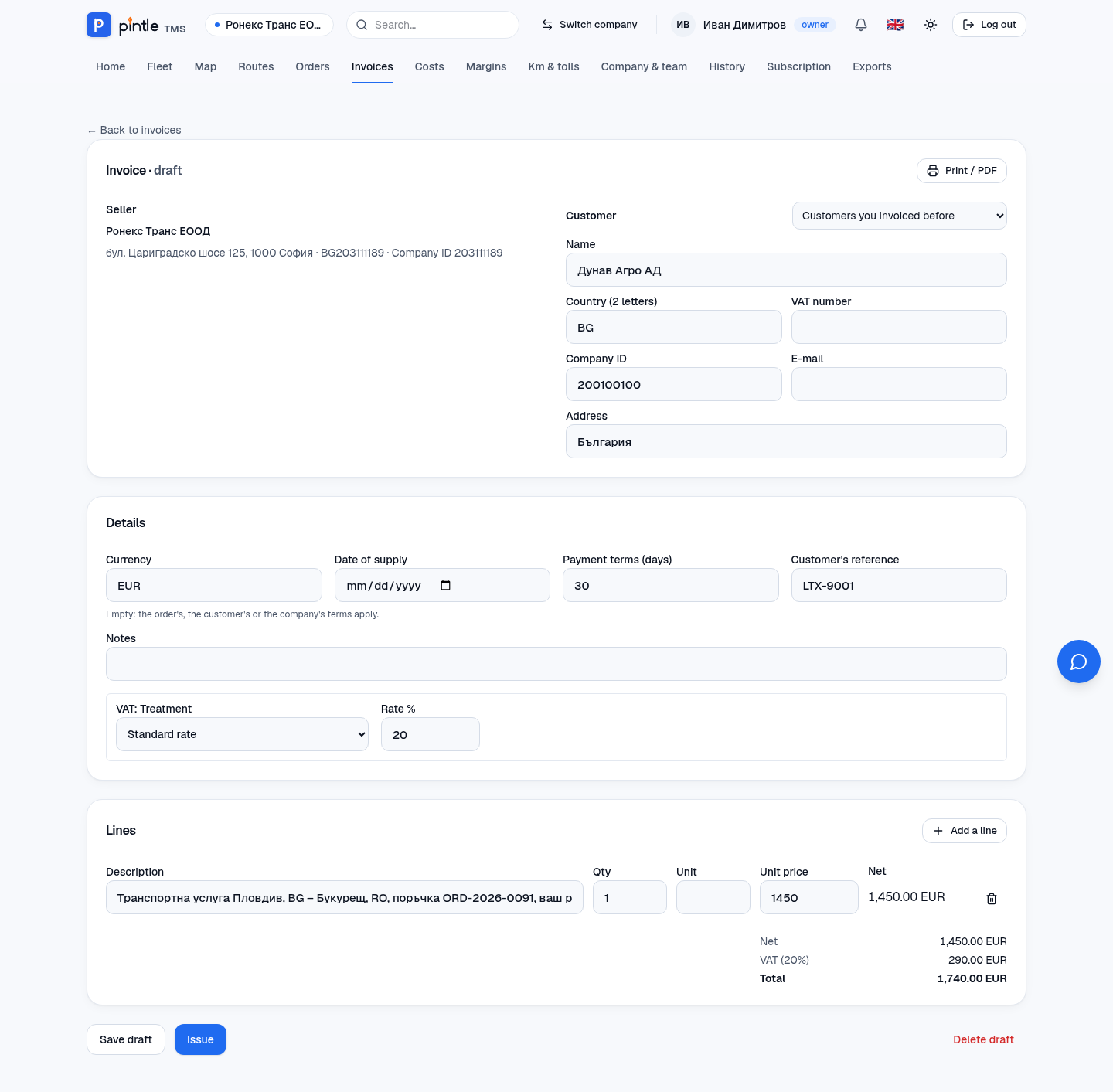Screen dimensions: 1113x1092
Task: Log out of the account
Action: point(989,25)
